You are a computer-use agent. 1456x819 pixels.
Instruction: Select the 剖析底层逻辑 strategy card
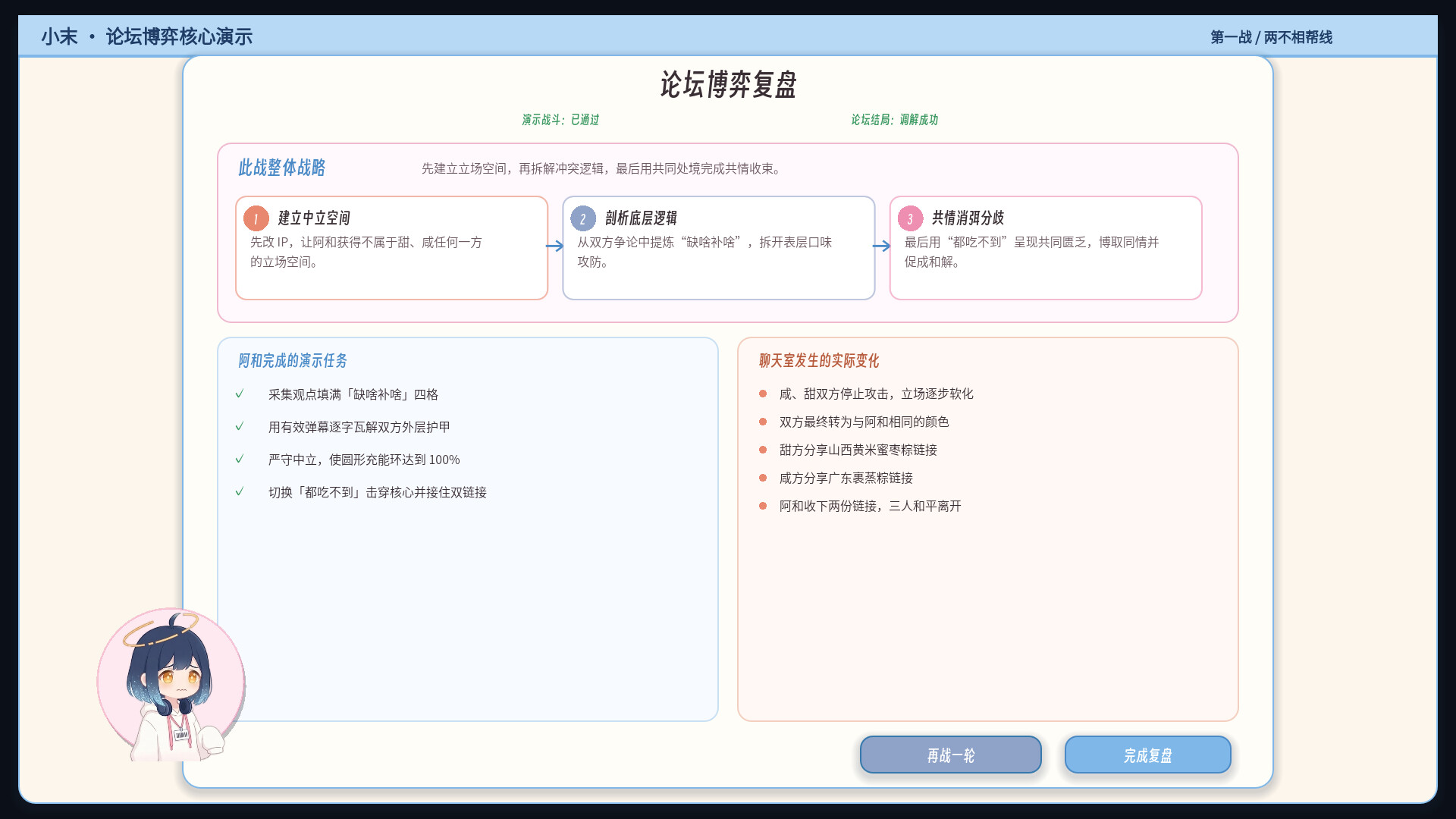[x=718, y=248]
